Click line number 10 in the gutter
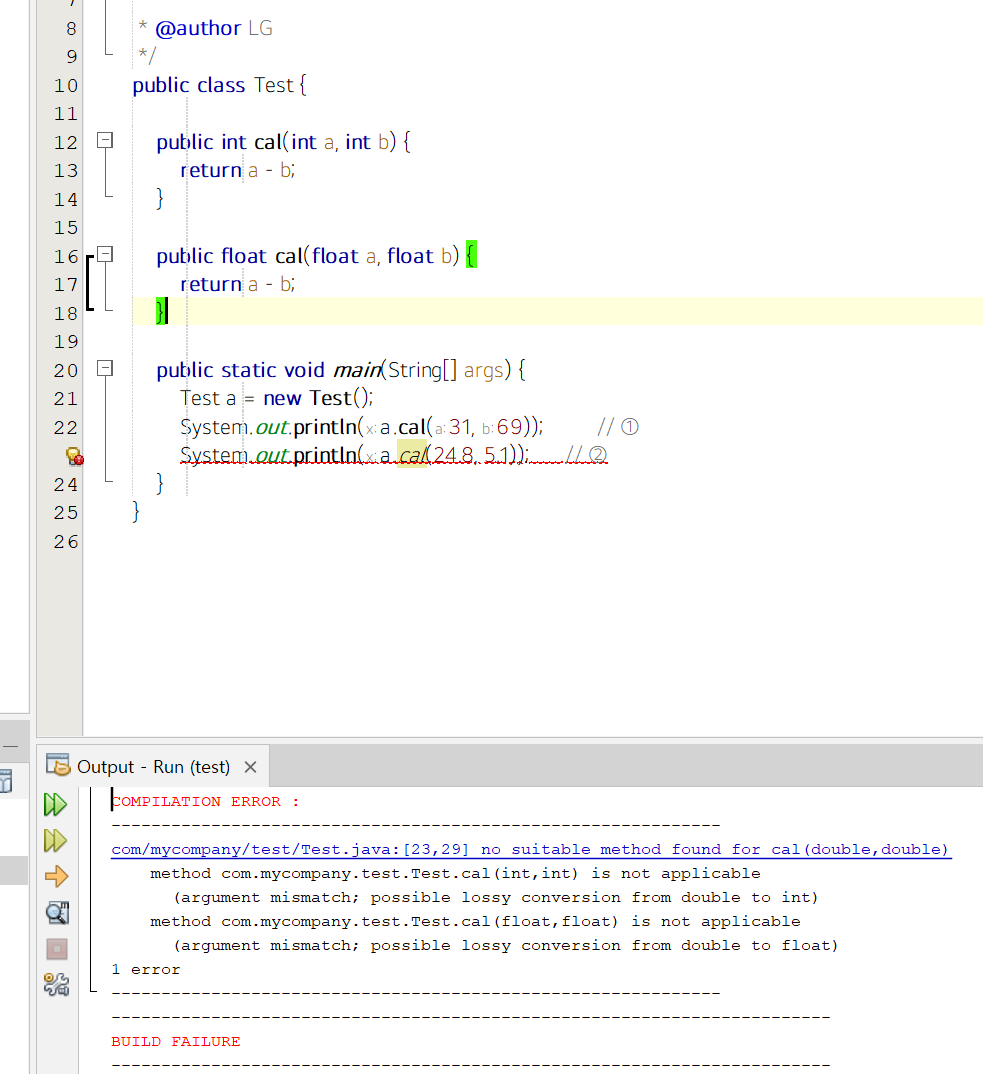This screenshot has height=1074, width=983. coord(66,86)
